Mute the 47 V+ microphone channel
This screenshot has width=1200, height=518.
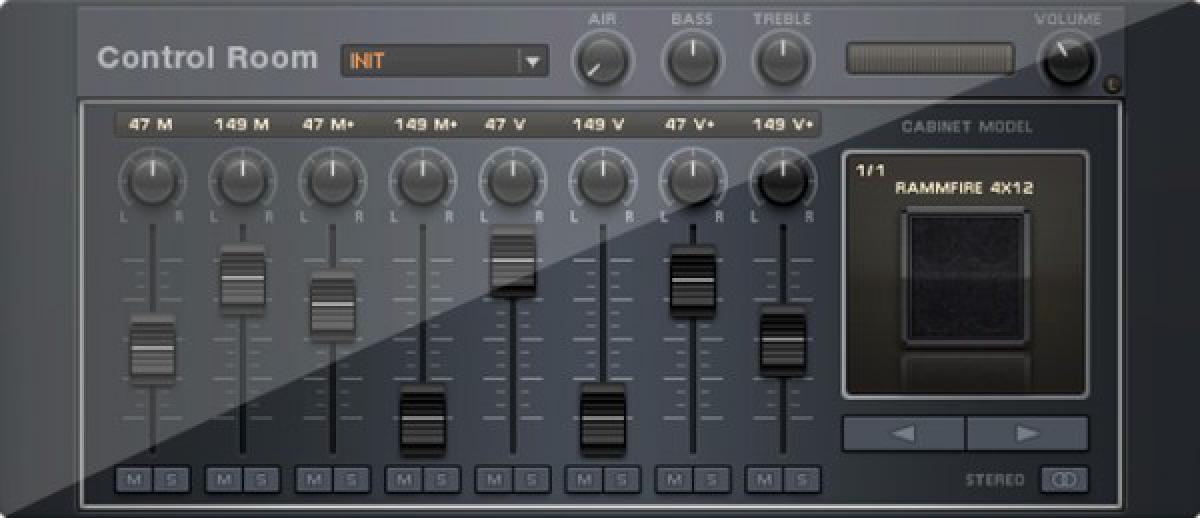pos(674,480)
